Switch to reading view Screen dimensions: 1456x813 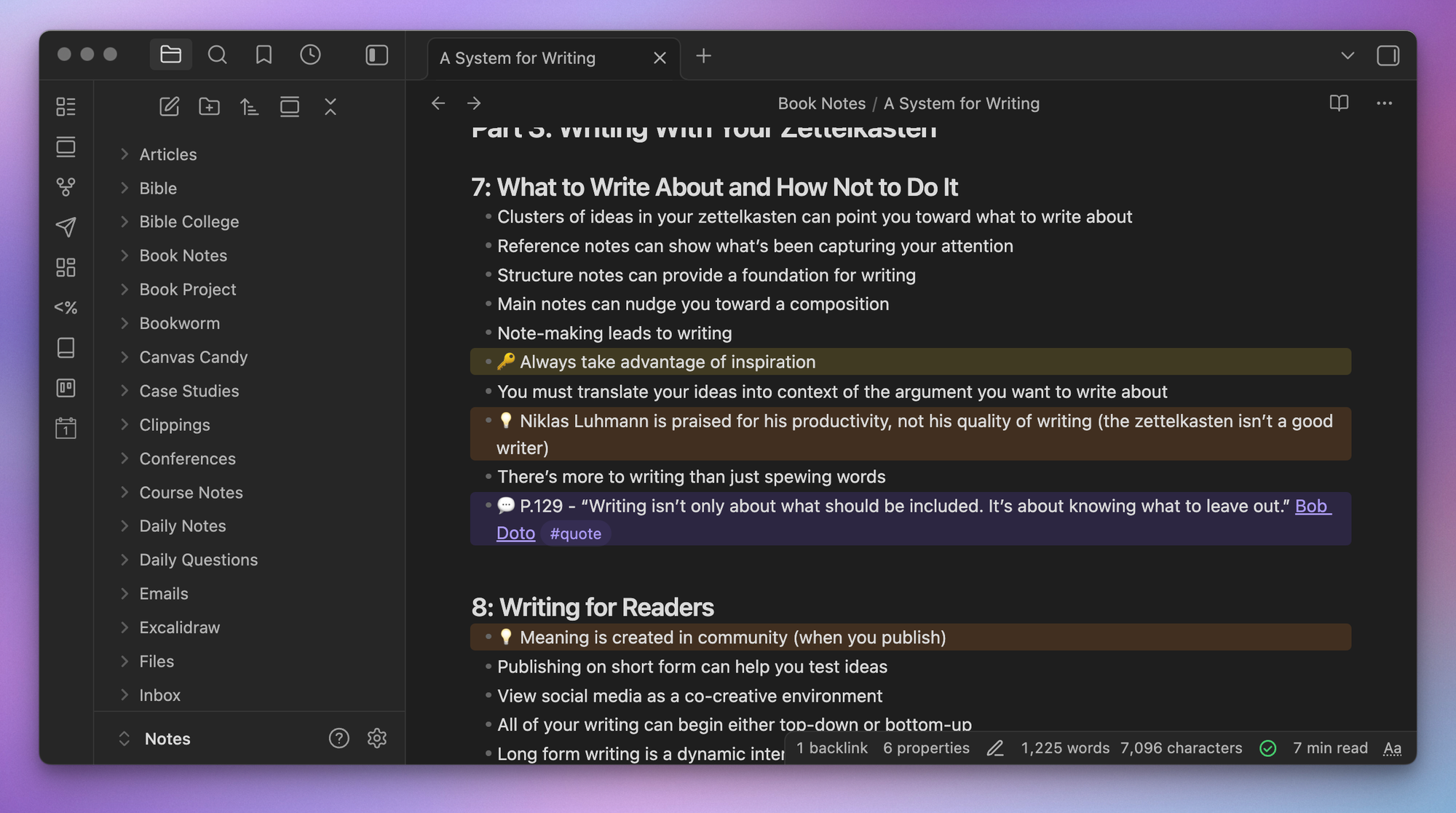click(x=1339, y=103)
